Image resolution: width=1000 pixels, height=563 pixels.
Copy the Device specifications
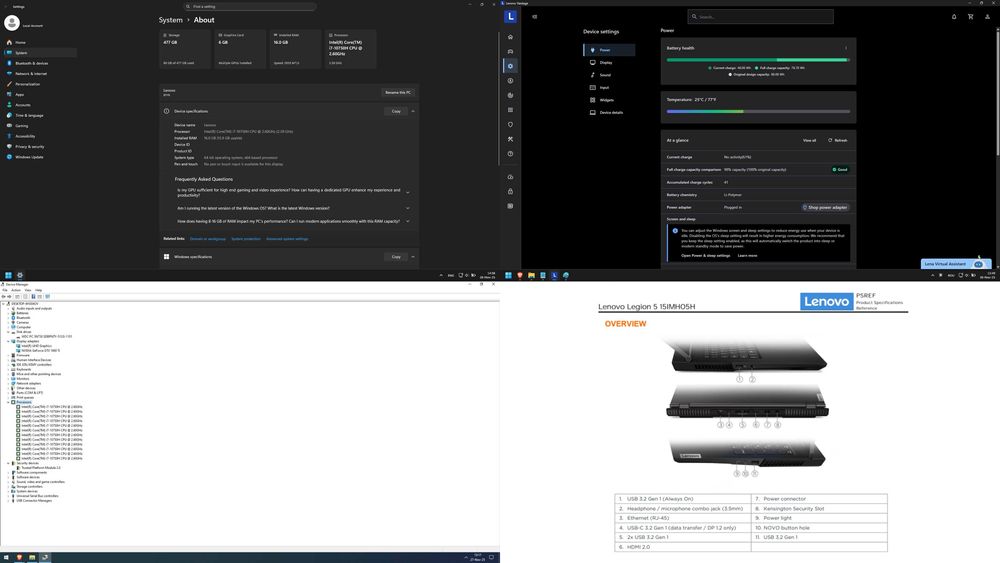(396, 111)
